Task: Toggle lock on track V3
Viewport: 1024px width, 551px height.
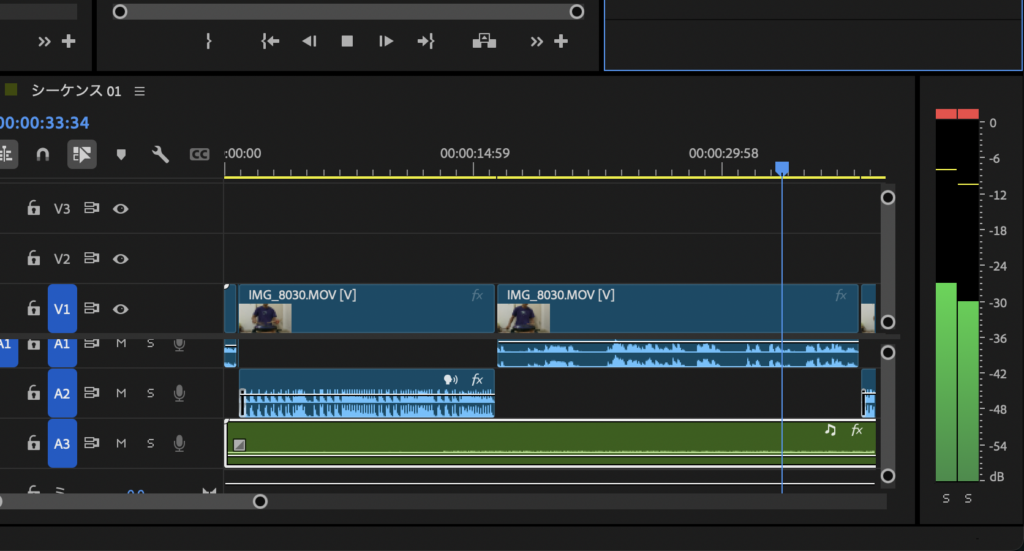Action: 33,208
